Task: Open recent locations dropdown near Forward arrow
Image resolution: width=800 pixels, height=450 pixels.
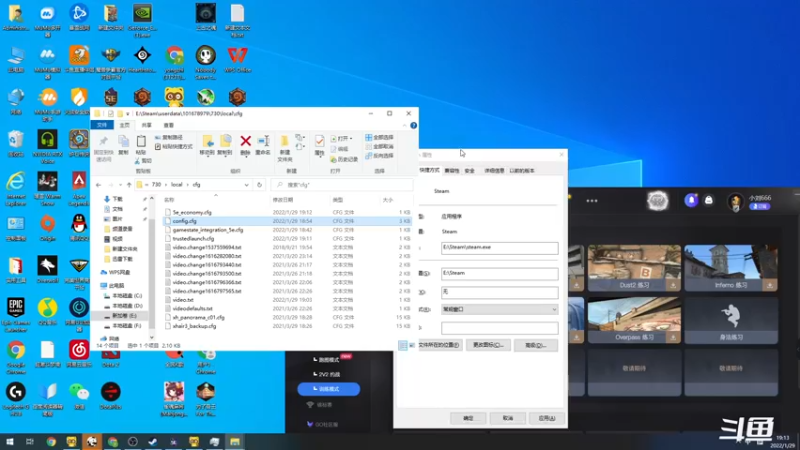Action: pos(120,185)
